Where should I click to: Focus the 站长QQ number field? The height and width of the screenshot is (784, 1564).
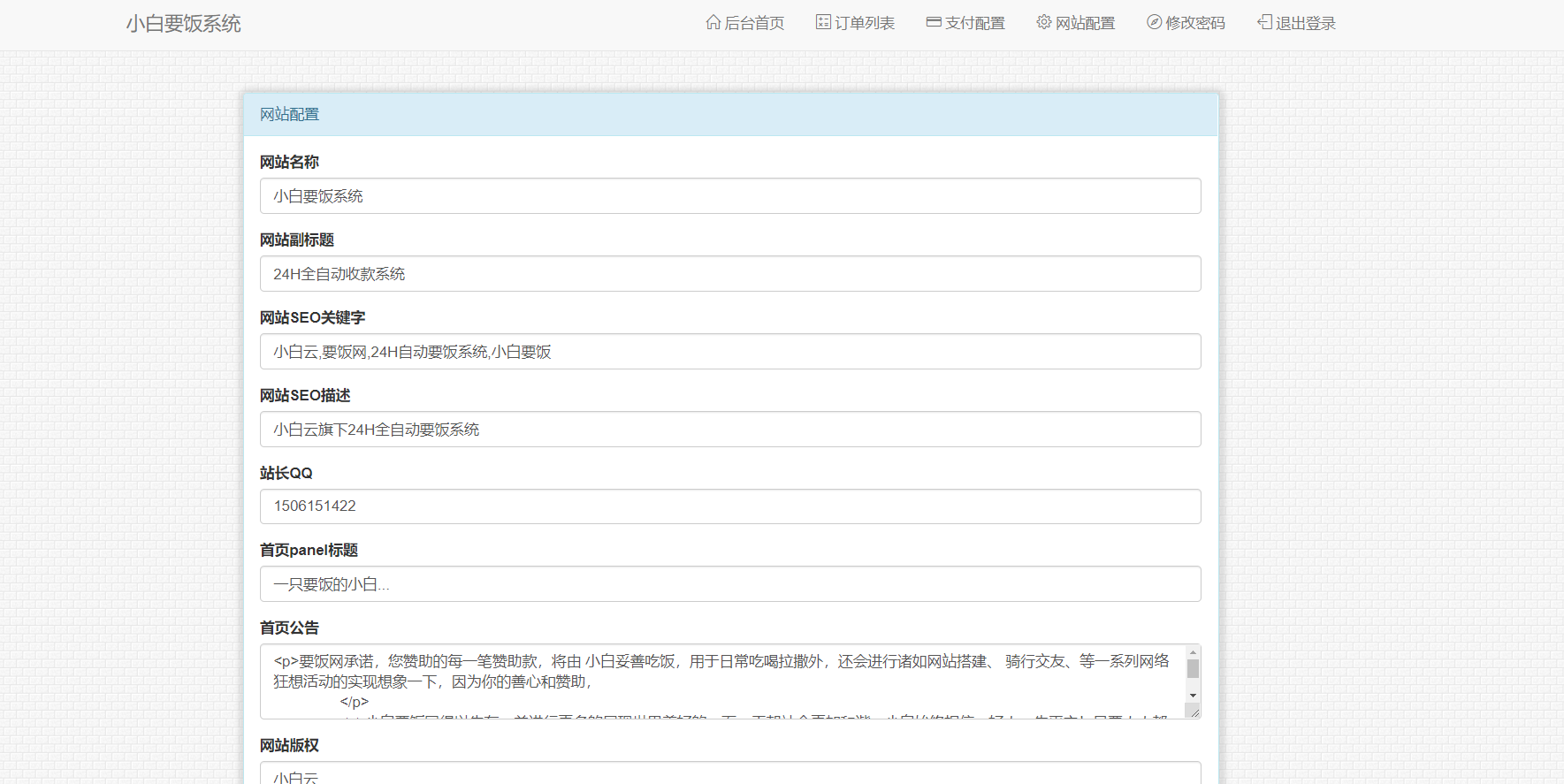pos(729,506)
